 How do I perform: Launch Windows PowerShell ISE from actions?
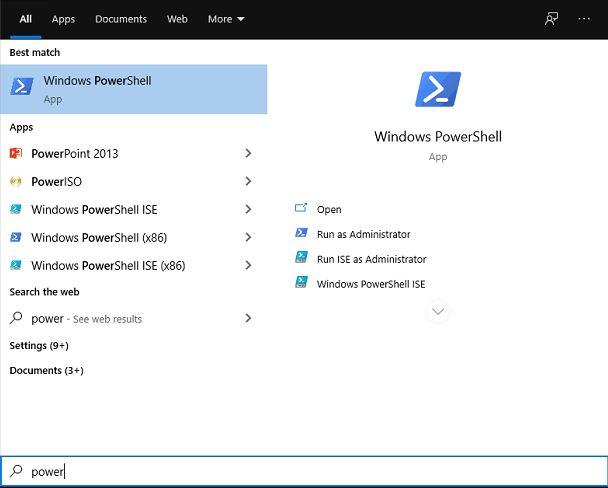pyautogui.click(x=371, y=284)
